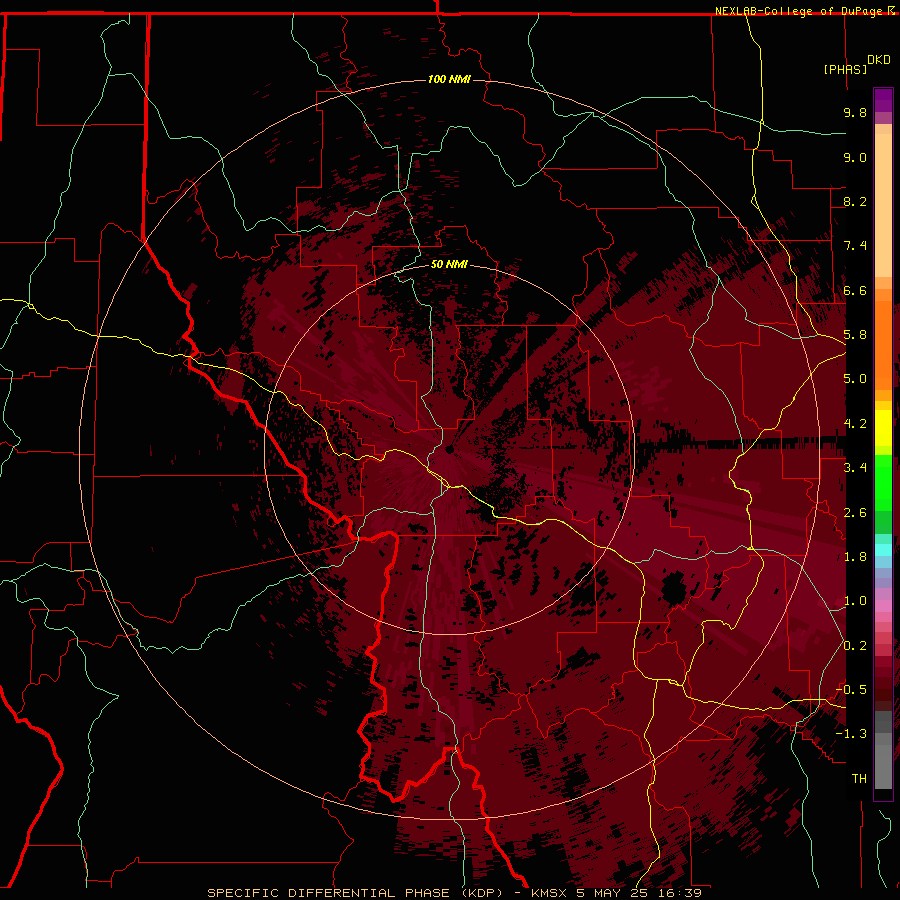Click the TH threshold label

859,779
